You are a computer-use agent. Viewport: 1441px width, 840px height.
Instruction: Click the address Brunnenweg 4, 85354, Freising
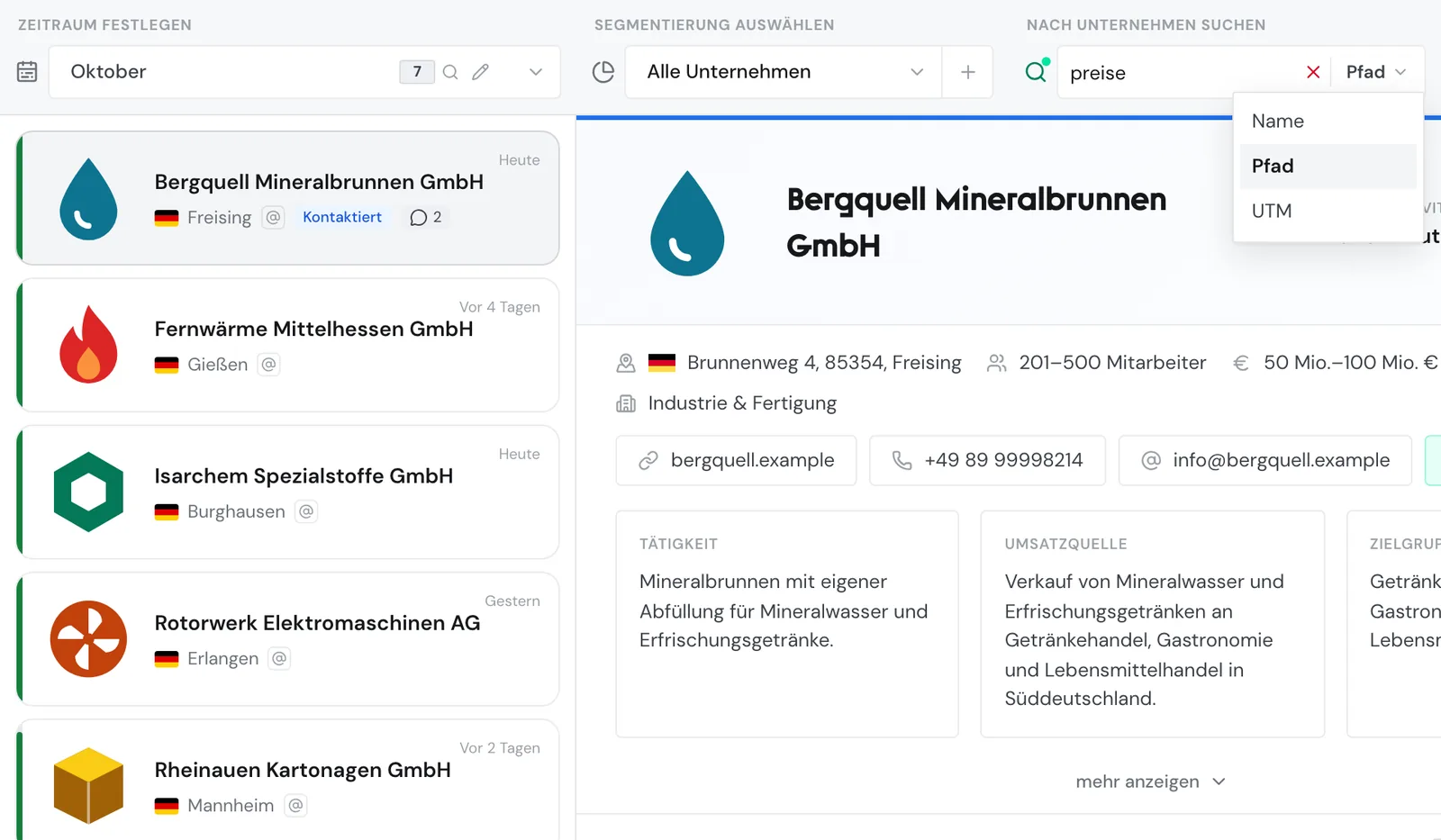[824, 362]
